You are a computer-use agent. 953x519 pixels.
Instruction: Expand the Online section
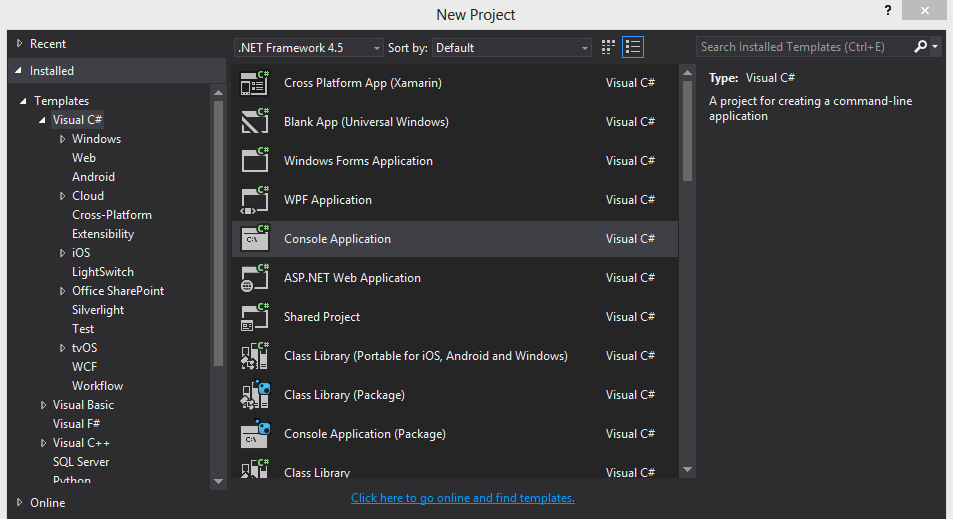pyautogui.click(x=19, y=502)
